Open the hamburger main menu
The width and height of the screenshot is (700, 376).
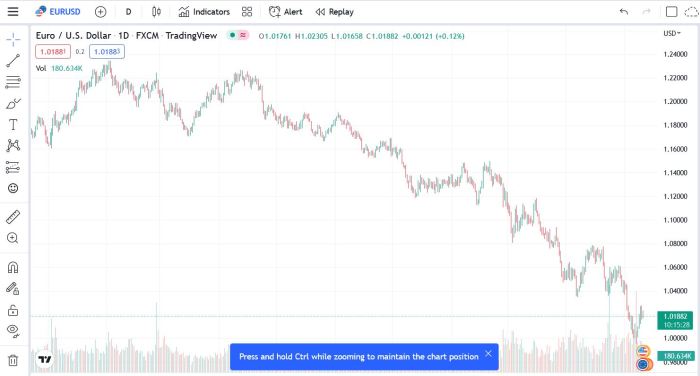click(x=13, y=12)
